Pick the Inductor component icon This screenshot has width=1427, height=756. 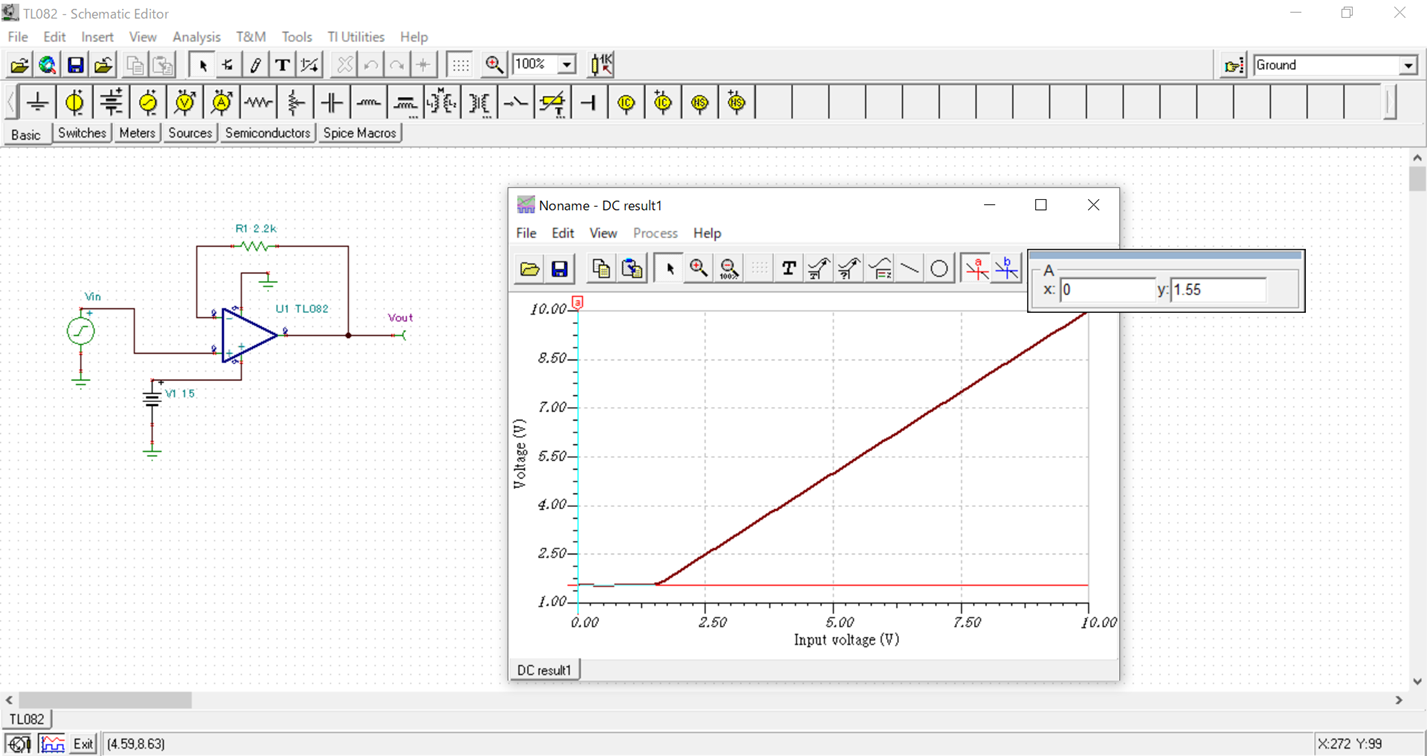(x=369, y=102)
